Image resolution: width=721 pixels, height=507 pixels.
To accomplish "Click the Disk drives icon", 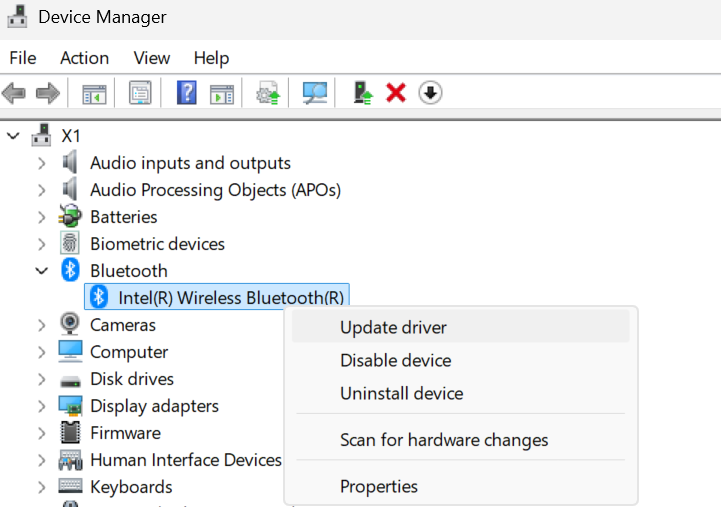I will (70, 381).
